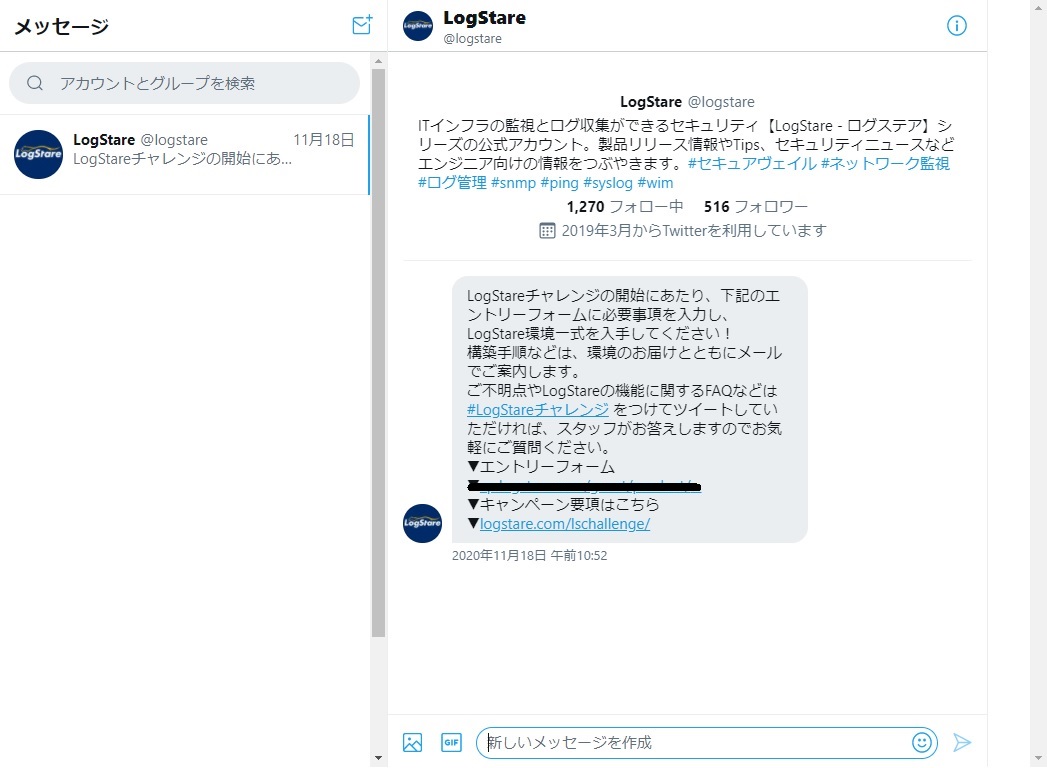Screen dimensions: 1047x768
Task: Open the #wim hashtag
Action: [655, 182]
